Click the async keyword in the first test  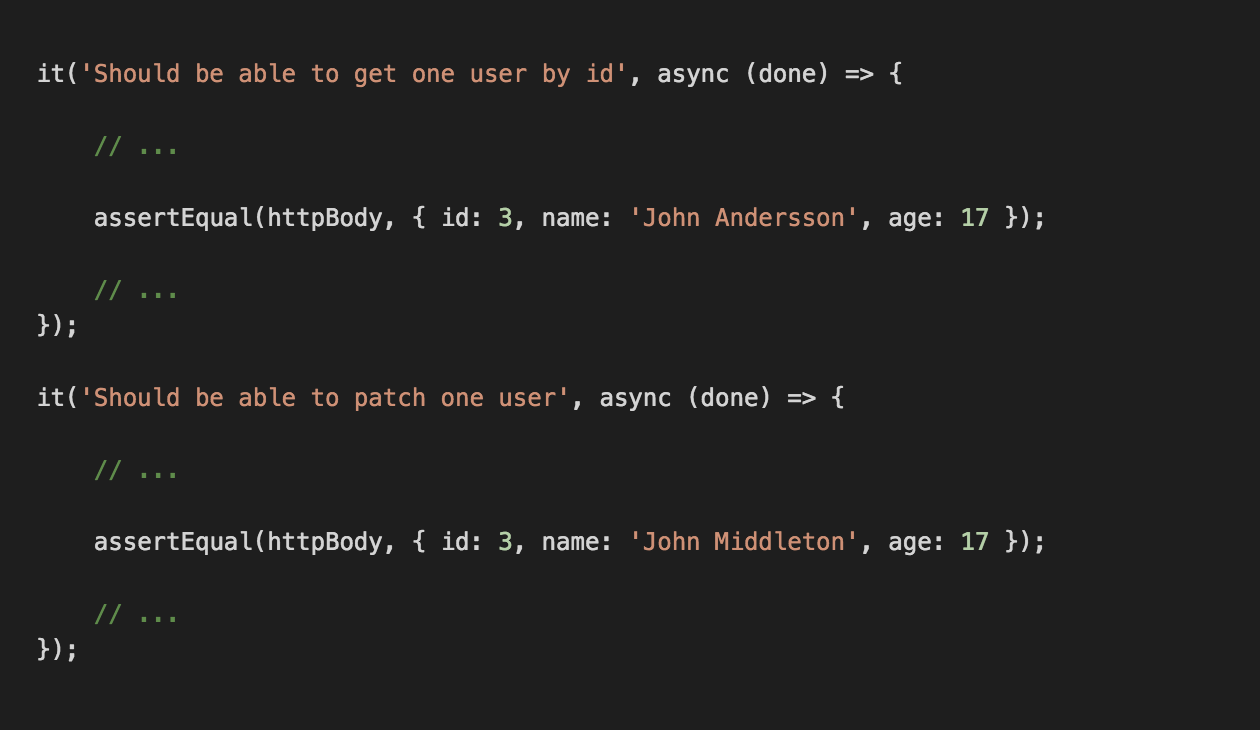(x=693, y=74)
